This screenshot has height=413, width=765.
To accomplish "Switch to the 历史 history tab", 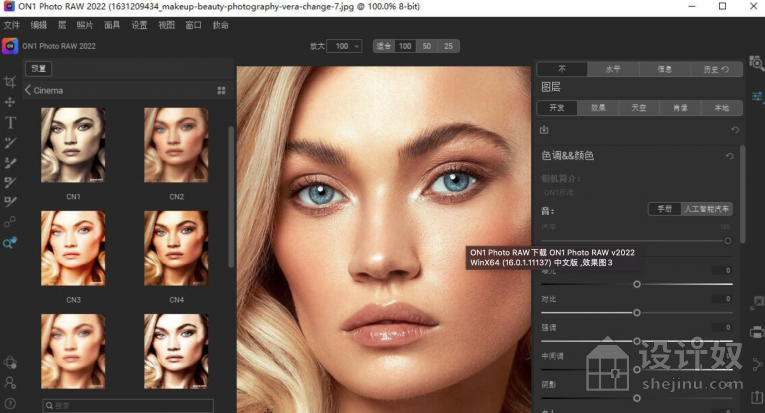I will pyautogui.click(x=716, y=69).
